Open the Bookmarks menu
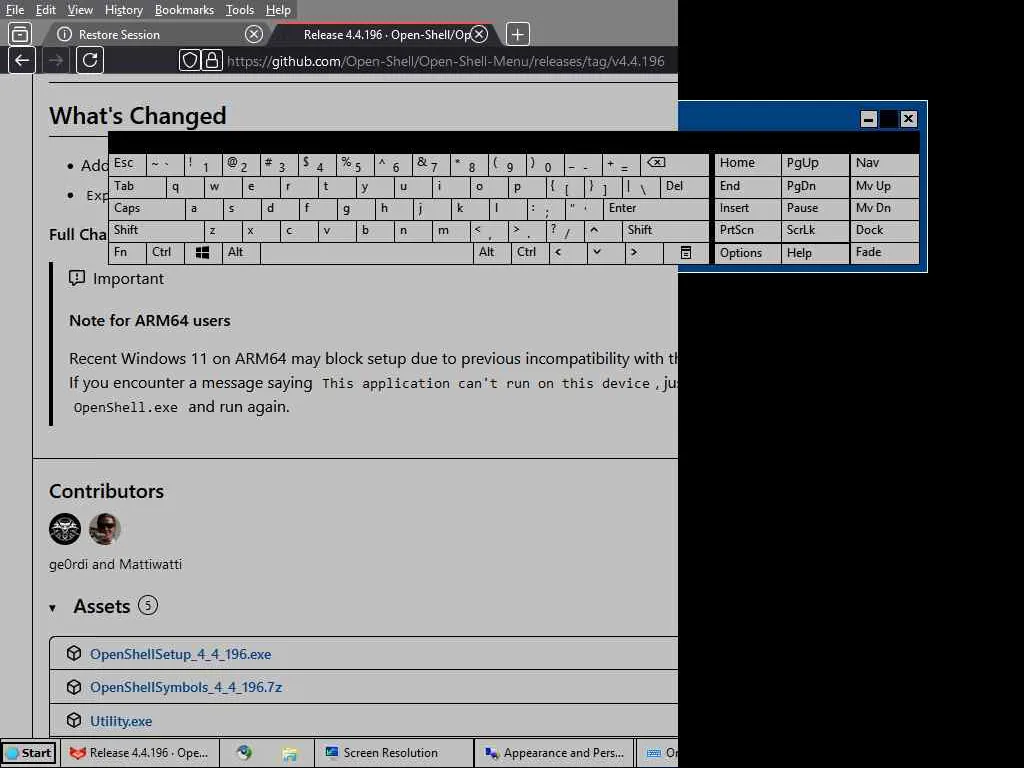The height and width of the screenshot is (768, 1024). tap(184, 10)
